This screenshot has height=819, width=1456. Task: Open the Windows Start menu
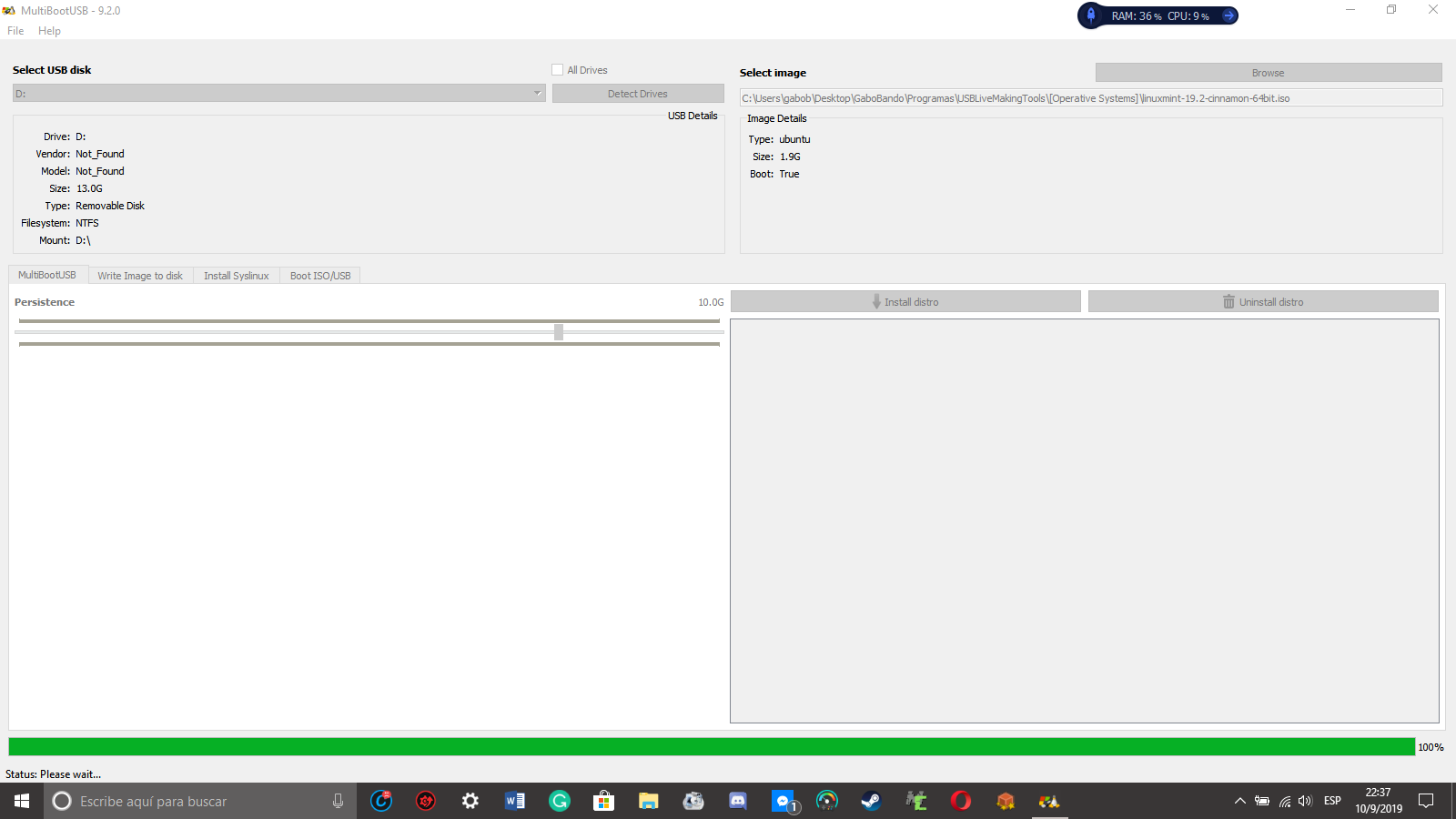click(x=22, y=801)
